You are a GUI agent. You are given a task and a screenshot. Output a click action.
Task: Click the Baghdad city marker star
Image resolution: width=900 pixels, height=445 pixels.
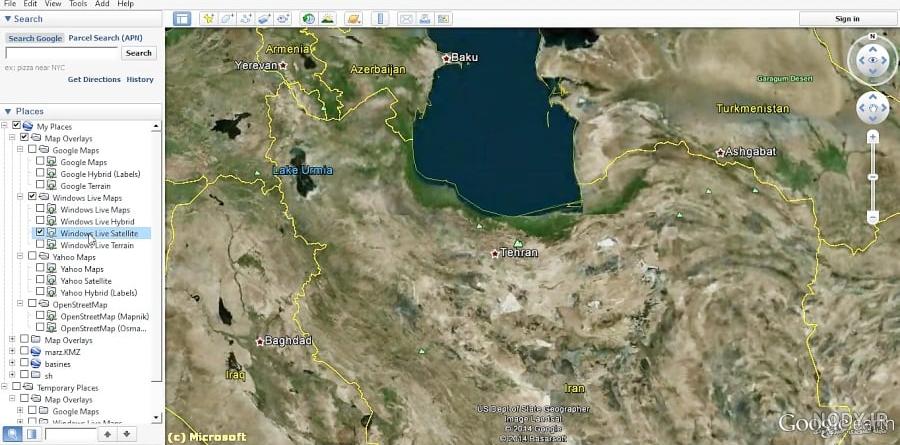(x=259, y=341)
